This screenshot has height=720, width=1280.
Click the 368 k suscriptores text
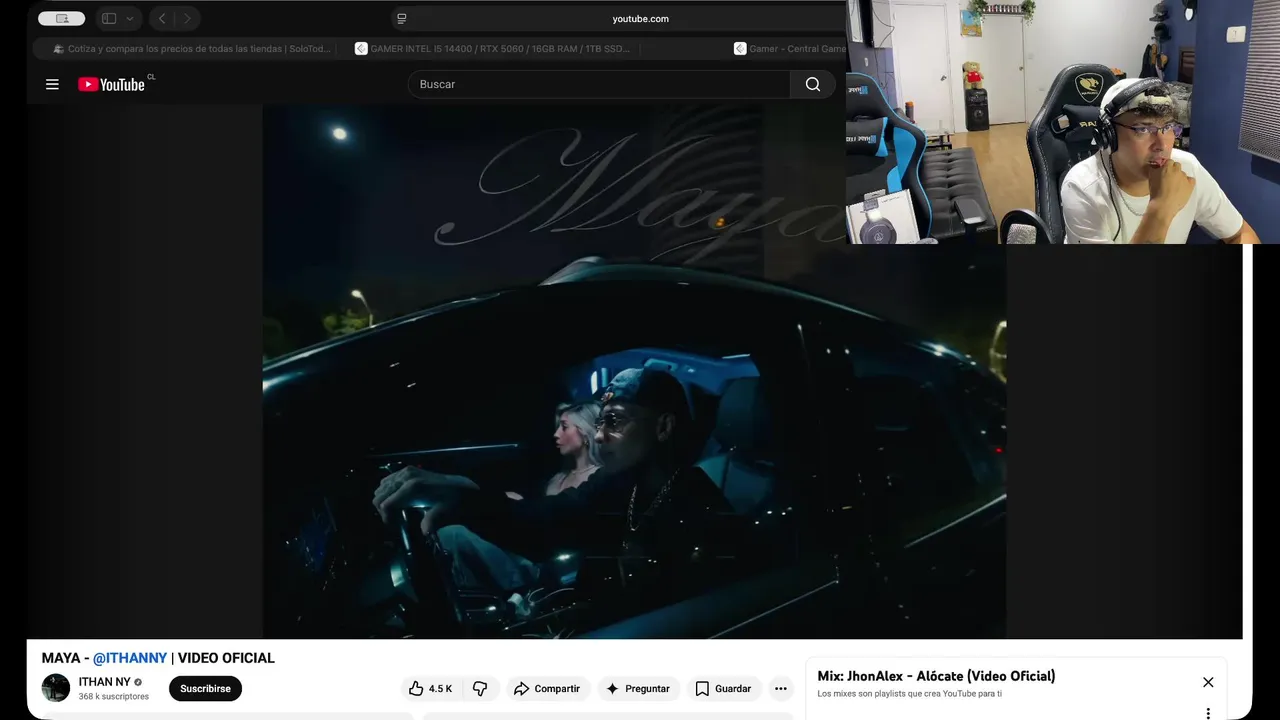114,697
